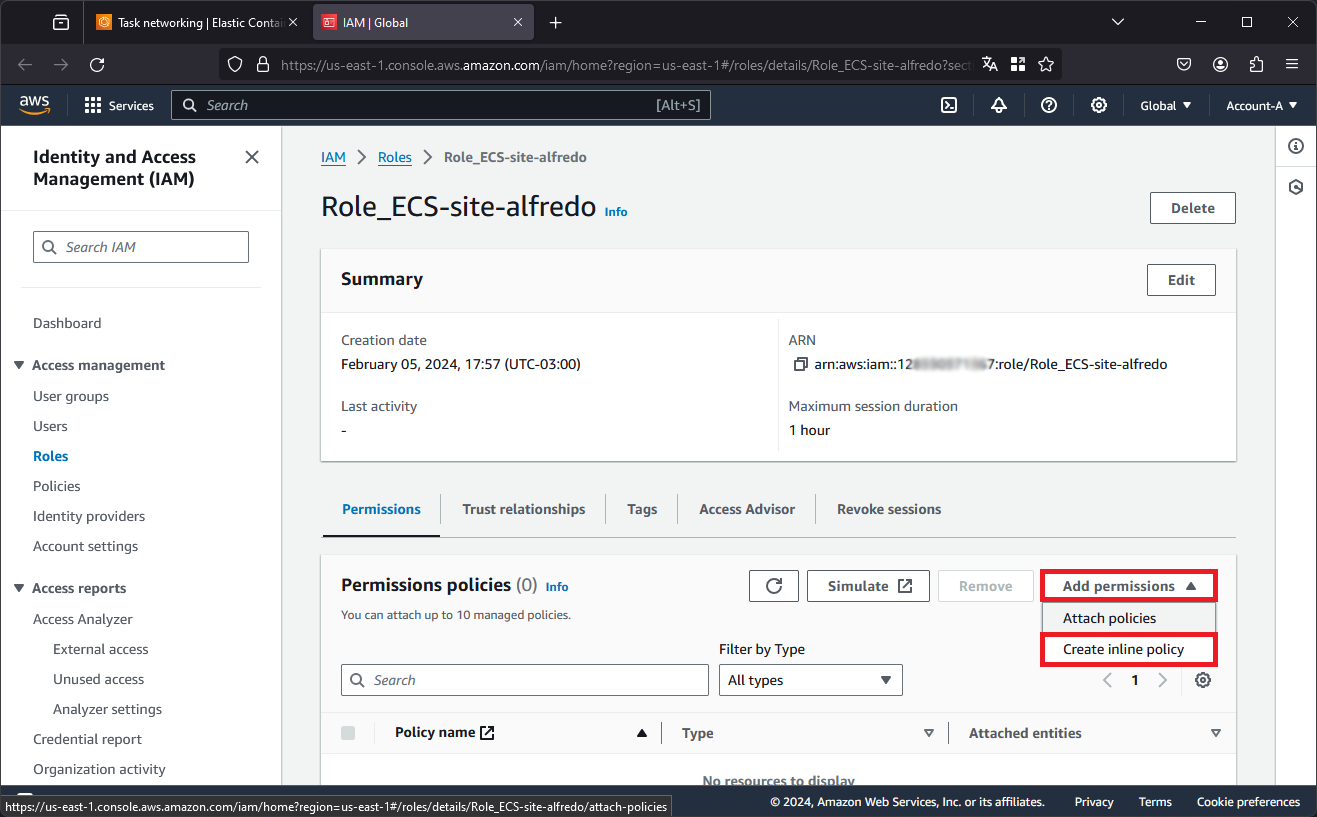Go to previous page of policies
The width and height of the screenshot is (1317, 817).
point(1107,680)
